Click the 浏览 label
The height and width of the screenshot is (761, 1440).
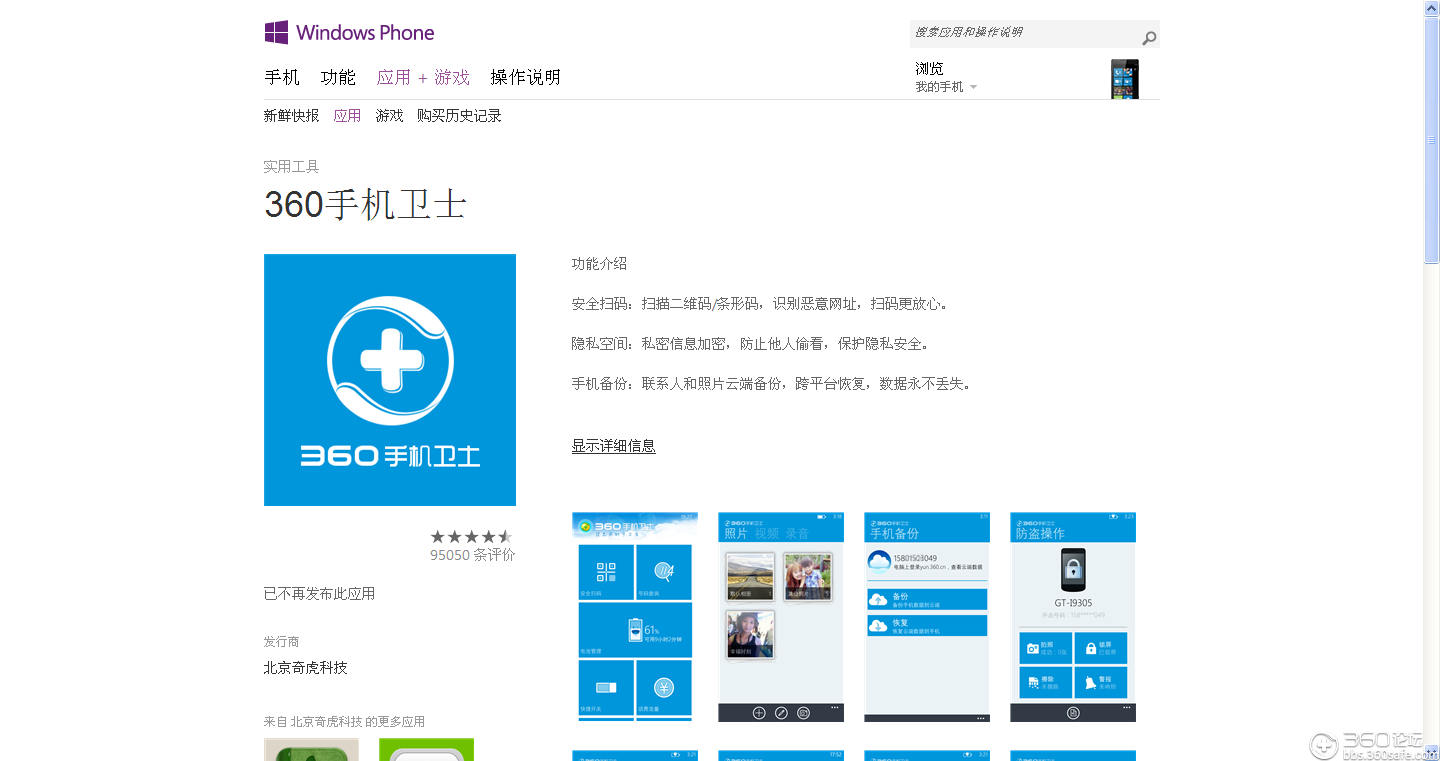929,68
